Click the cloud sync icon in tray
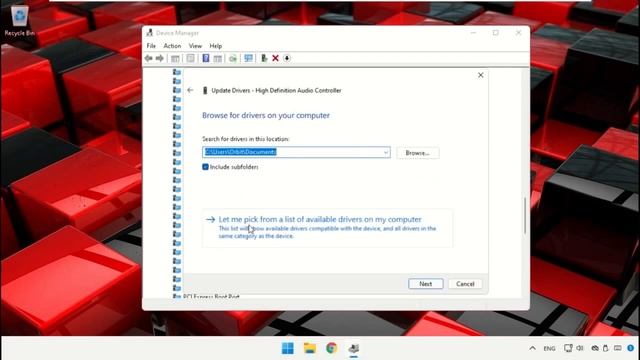 [x=595, y=348]
